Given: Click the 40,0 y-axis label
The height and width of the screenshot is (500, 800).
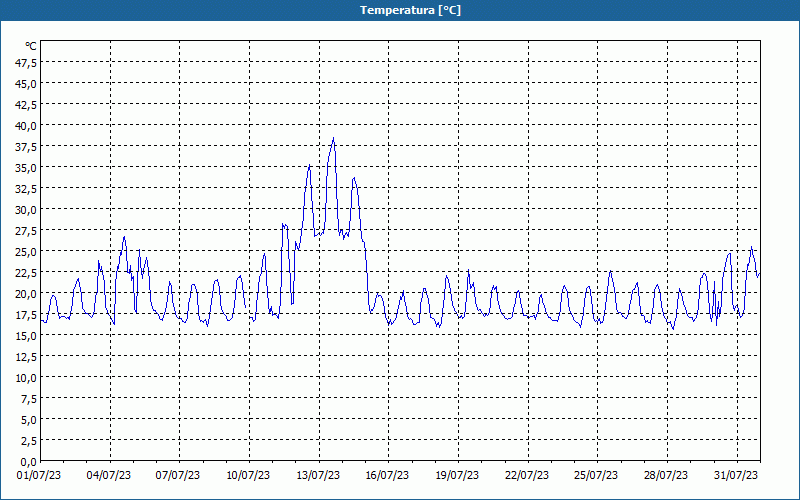Looking at the screenshot, I should pos(27,126).
